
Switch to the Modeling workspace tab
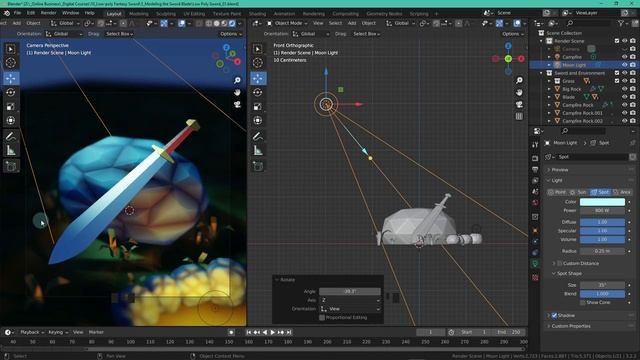pos(139,13)
